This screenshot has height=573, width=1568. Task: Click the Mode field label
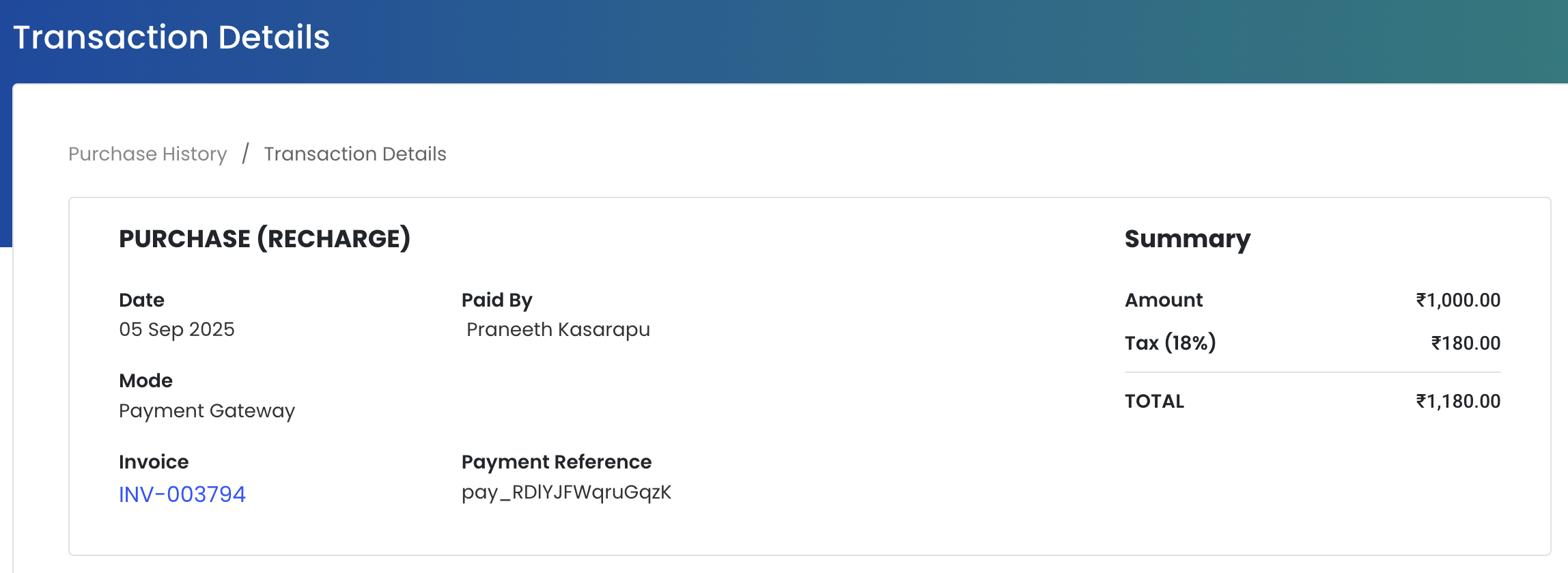[146, 381]
